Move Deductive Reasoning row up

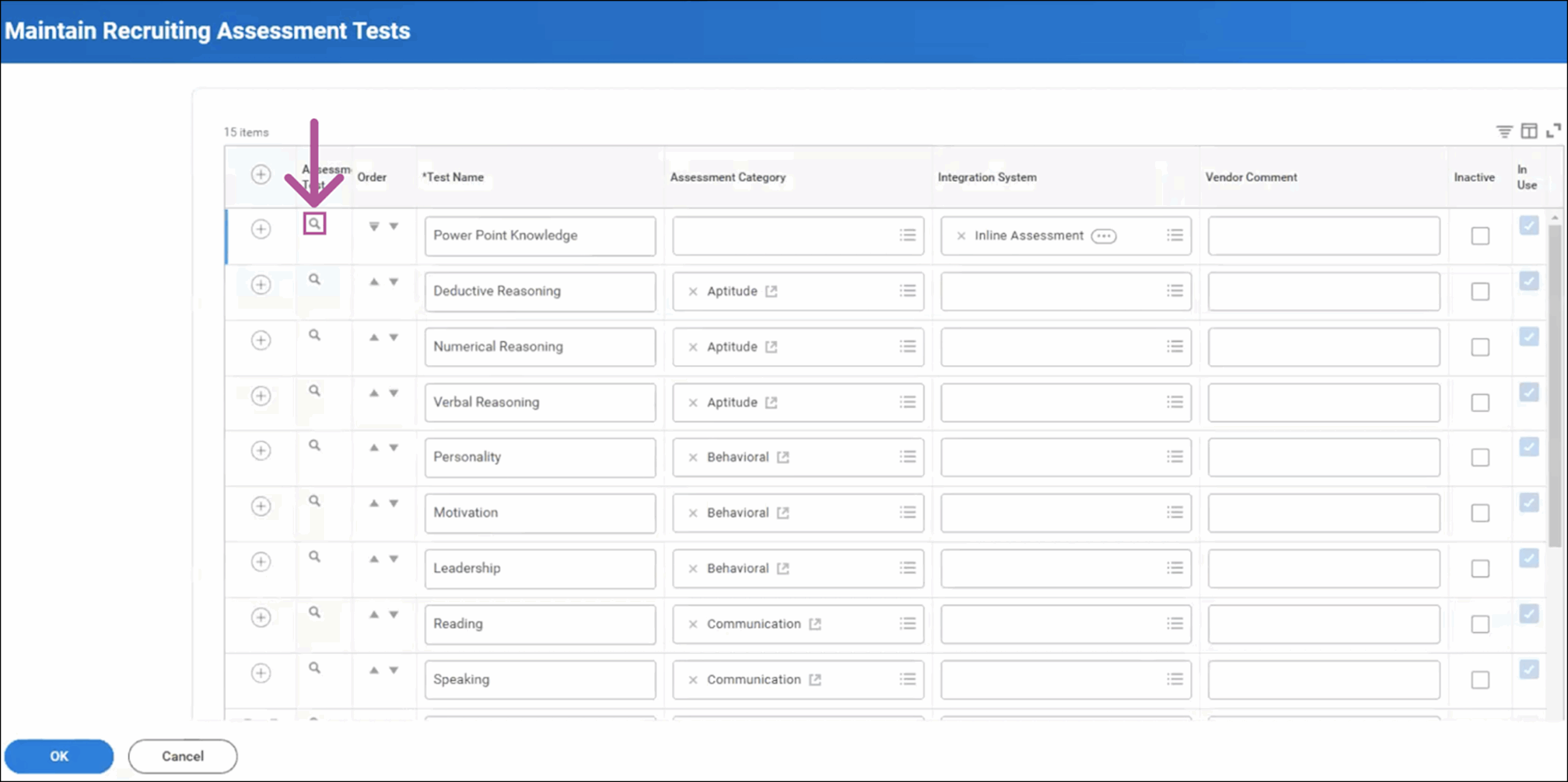tap(374, 282)
